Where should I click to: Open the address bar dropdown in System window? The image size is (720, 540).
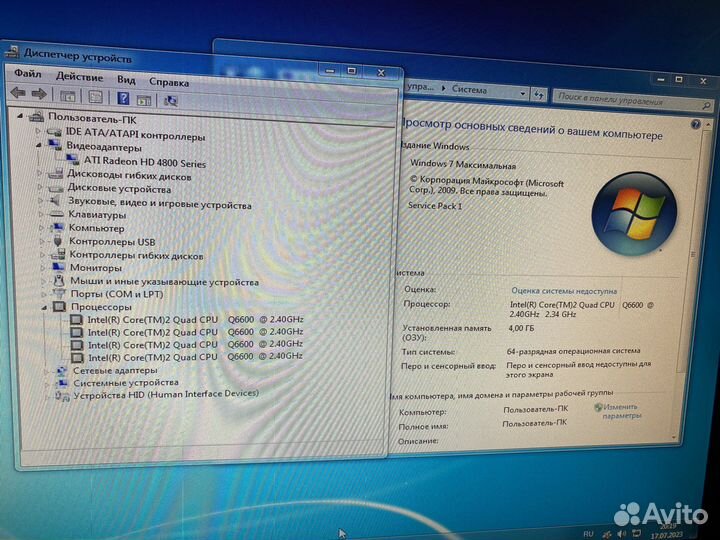point(523,94)
